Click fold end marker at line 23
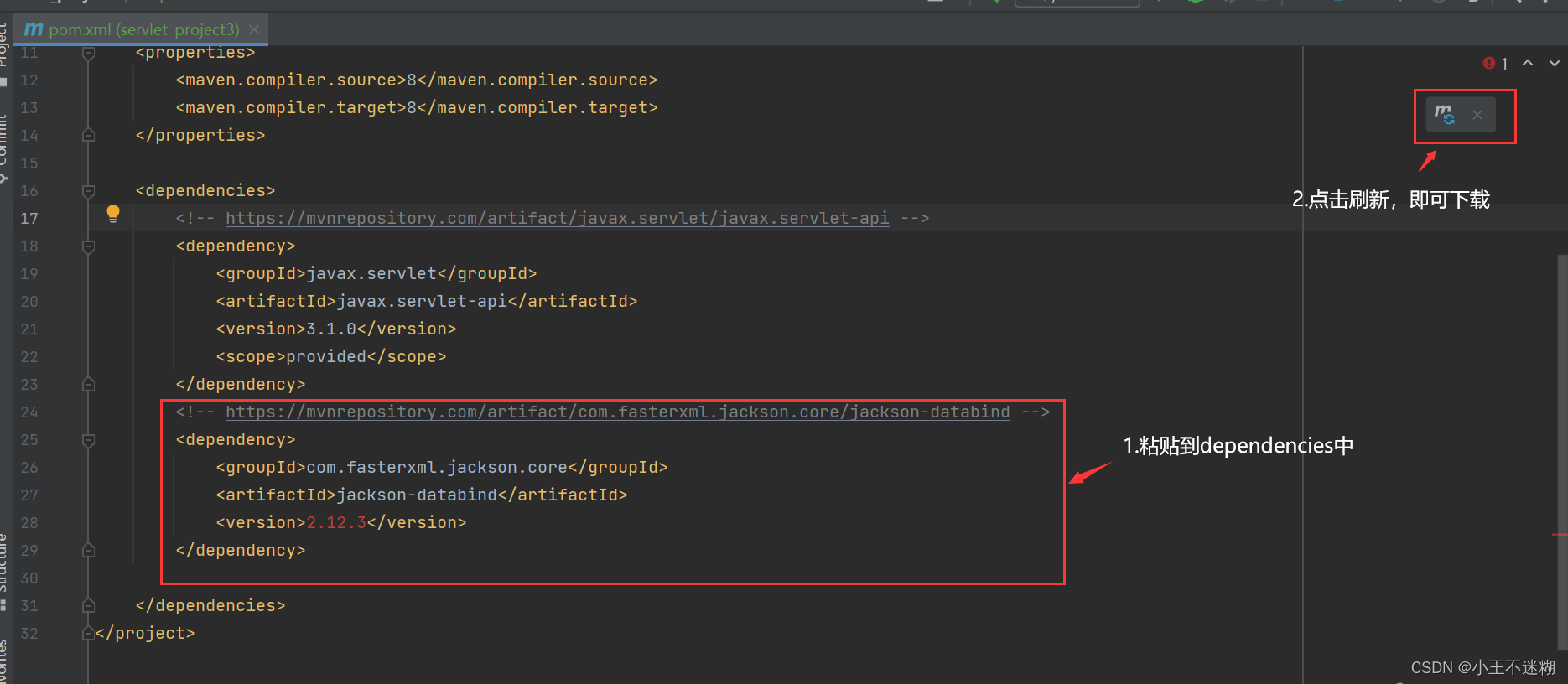Viewport: 1568px width, 684px height. coord(88,384)
